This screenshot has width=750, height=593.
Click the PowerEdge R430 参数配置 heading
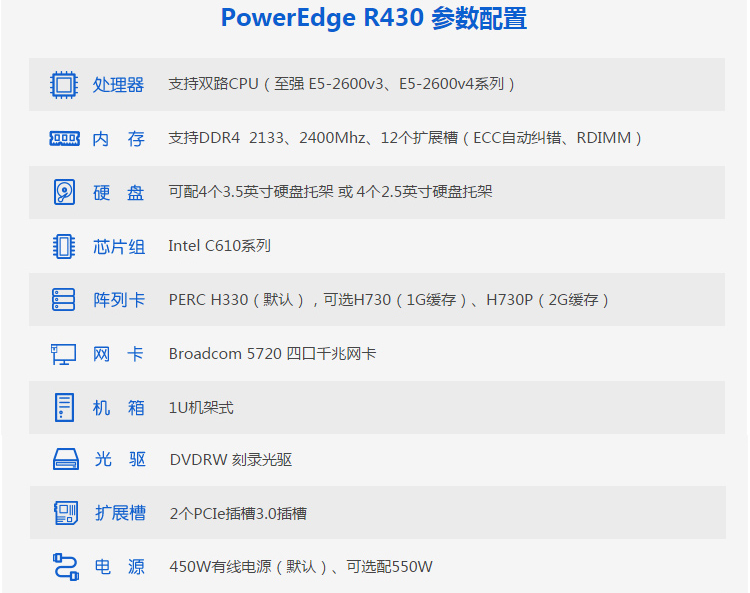[374, 19]
